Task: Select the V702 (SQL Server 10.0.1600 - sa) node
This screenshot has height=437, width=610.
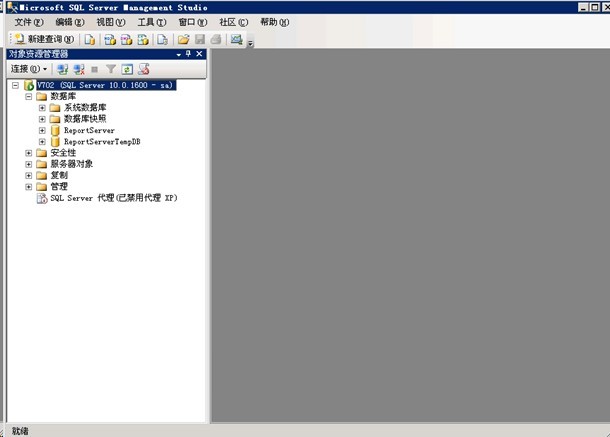Action: coord(105,85)
